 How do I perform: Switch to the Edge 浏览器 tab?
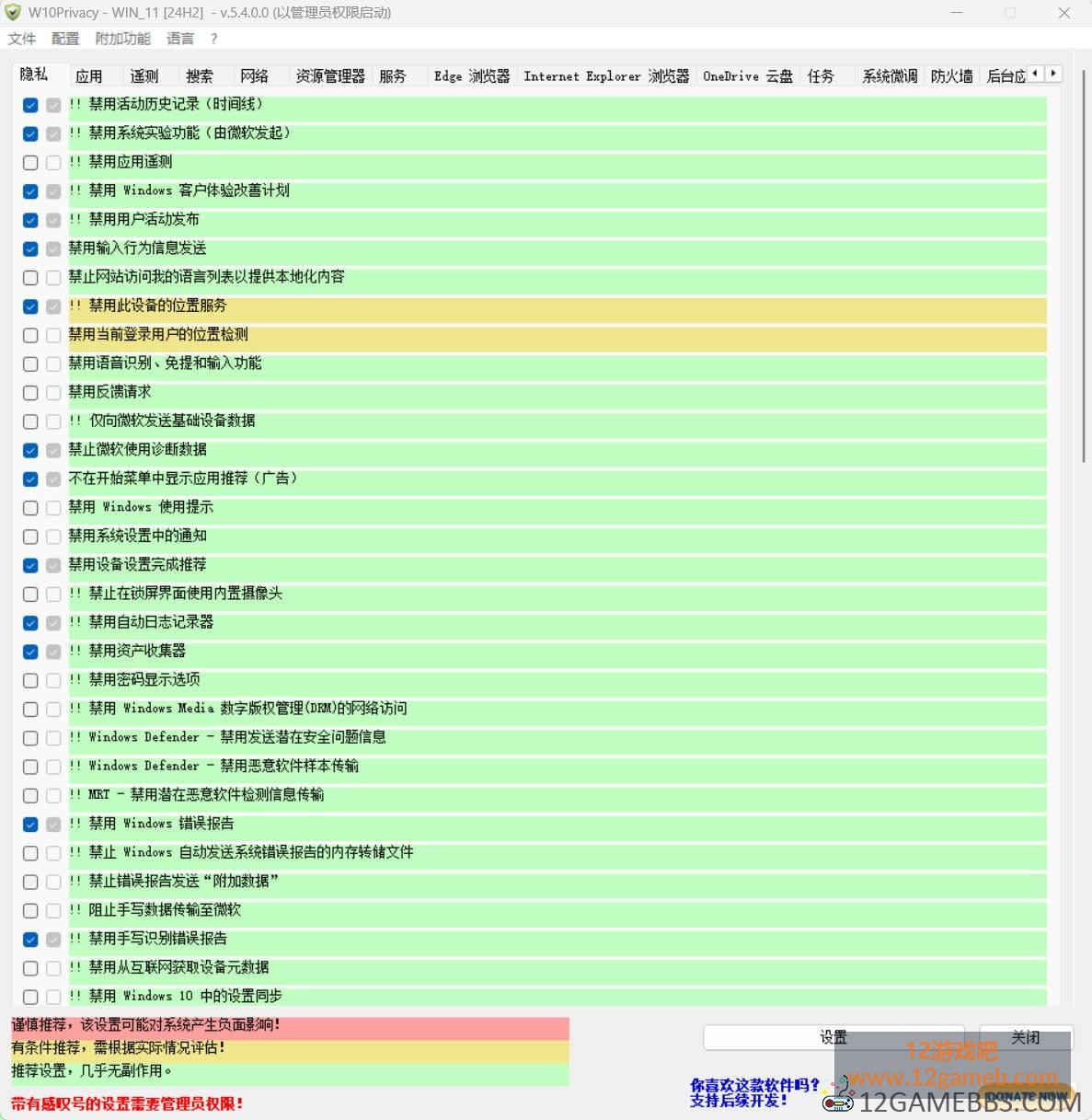pos(472,76)
